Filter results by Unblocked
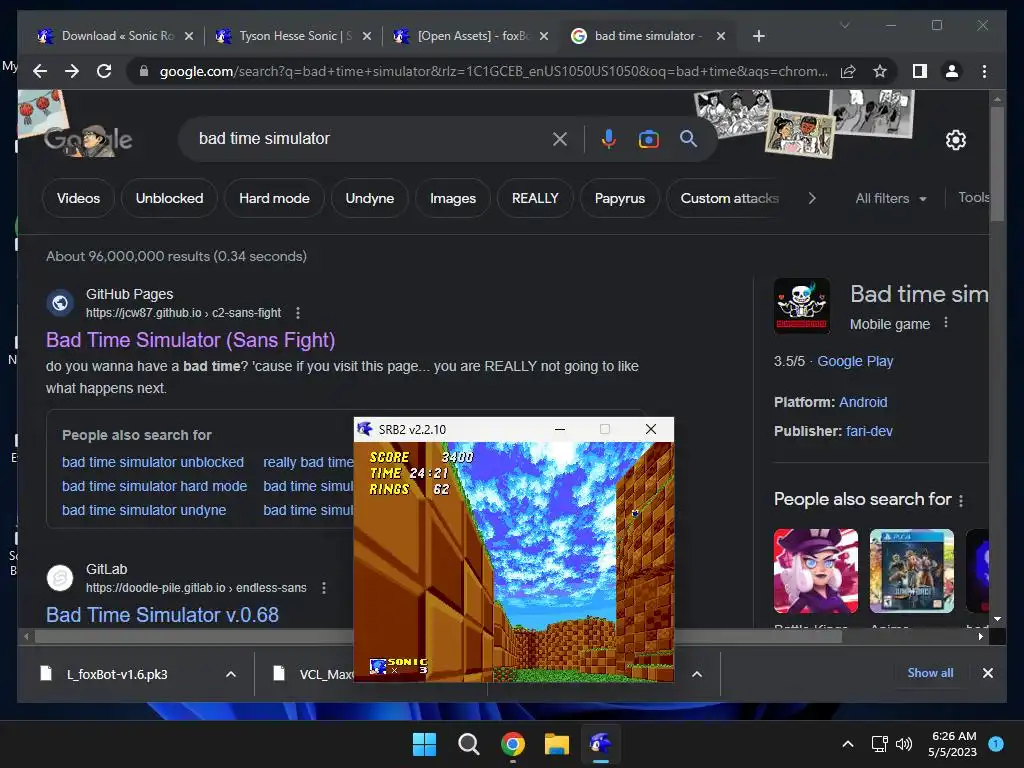The width and height of the screenshot is (1024, 768). tap(169, 198)
